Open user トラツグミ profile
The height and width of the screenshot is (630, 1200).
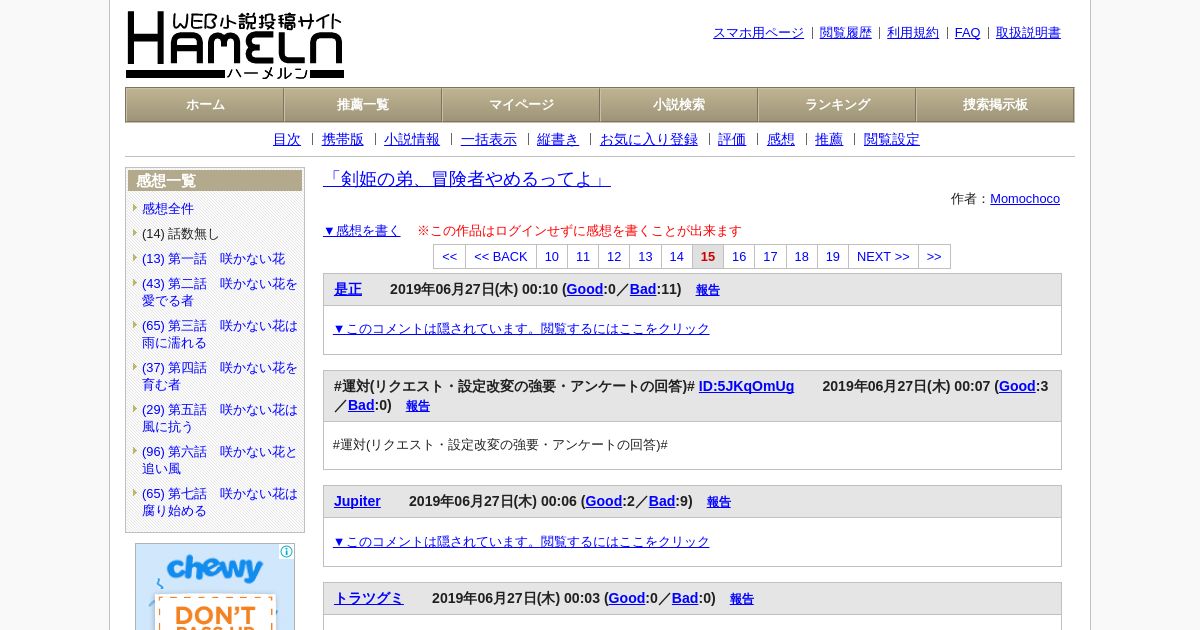tap(369, 598)
